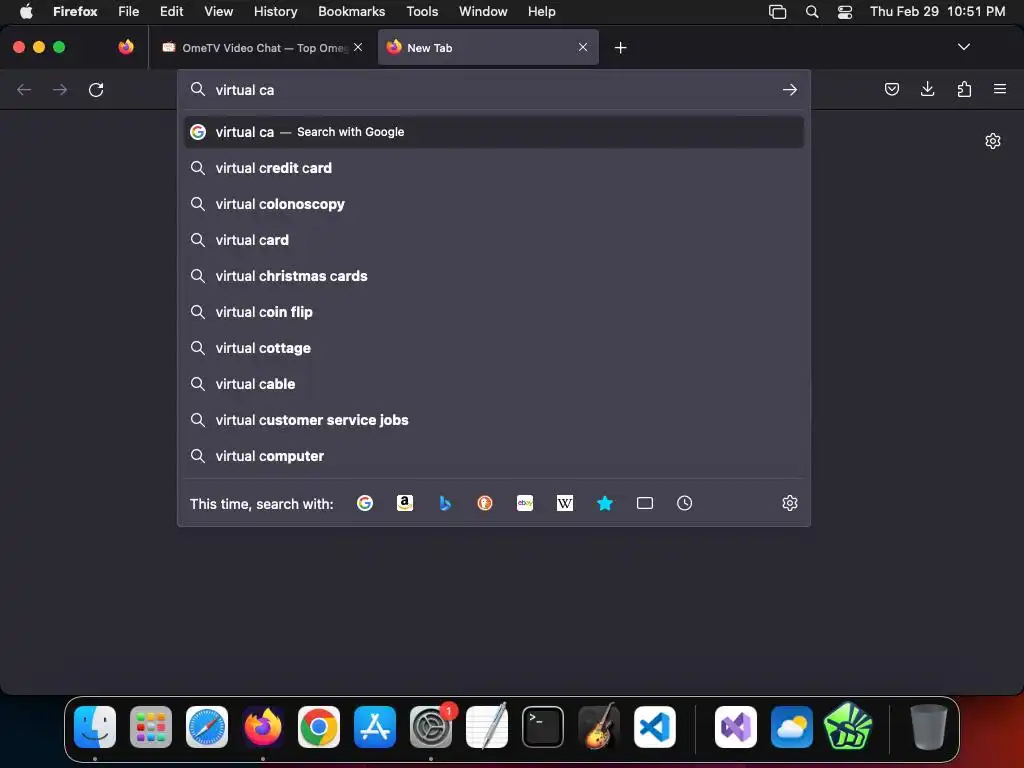
Task: Open search settings gear in dropdown
Action: click(790, 503)
